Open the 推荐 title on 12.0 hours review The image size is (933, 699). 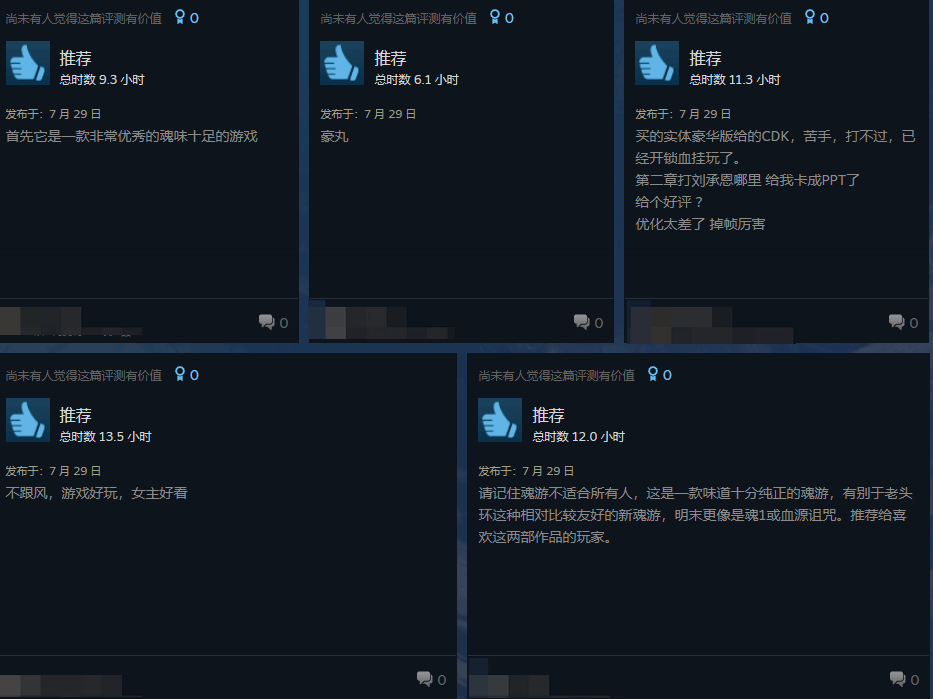point(548,415)
